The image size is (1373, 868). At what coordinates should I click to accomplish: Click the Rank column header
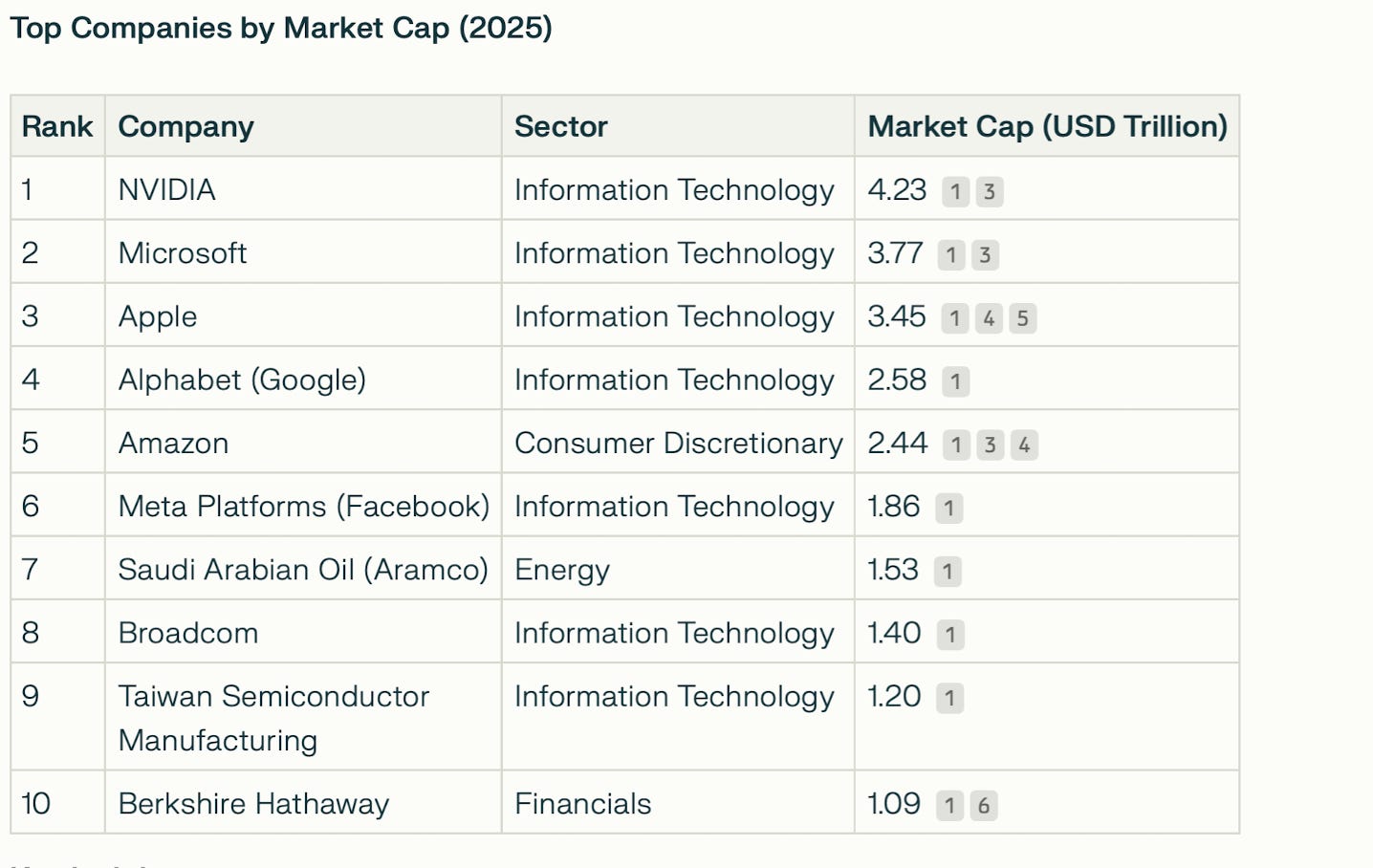(57, 126)
